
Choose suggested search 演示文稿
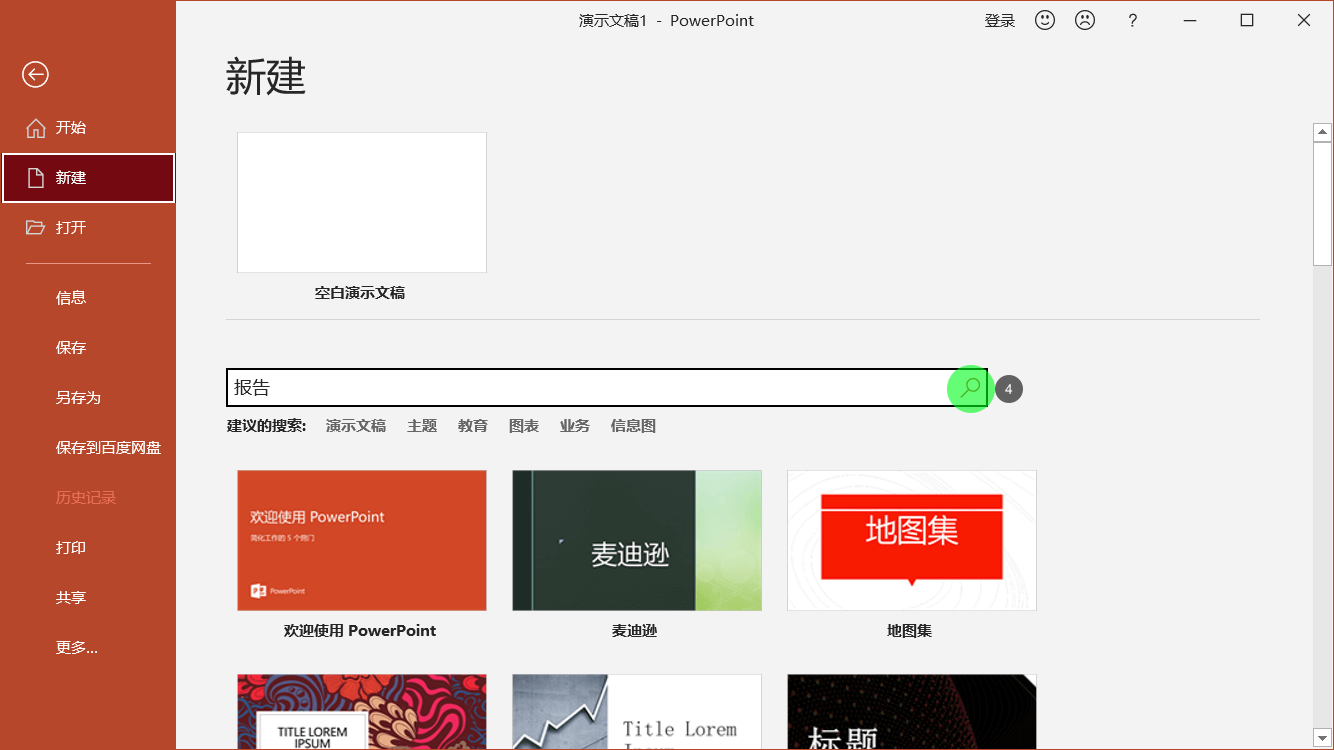point(356,426)
